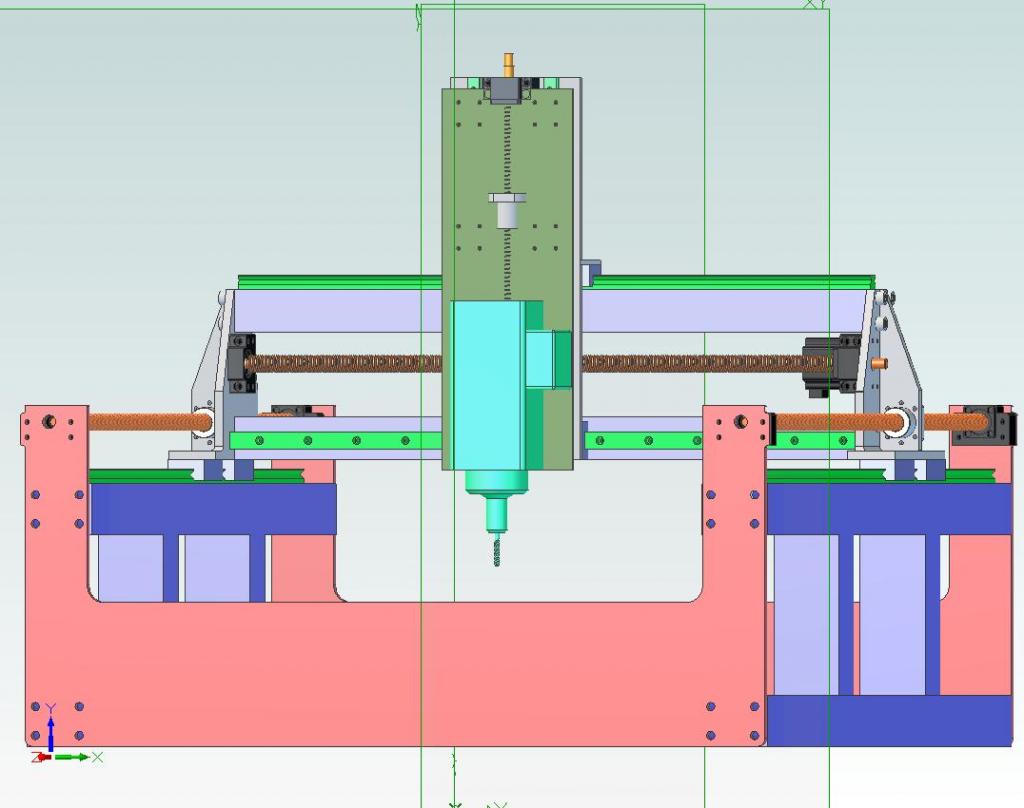
Task: Select the top green linear rail, right side
Action: click(733, 282)
